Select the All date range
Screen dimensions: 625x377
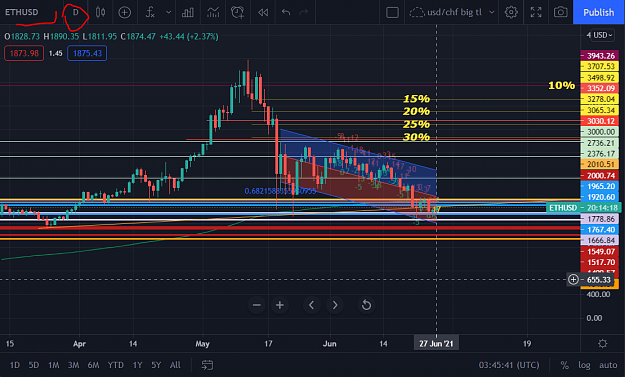tap(175, 365)
